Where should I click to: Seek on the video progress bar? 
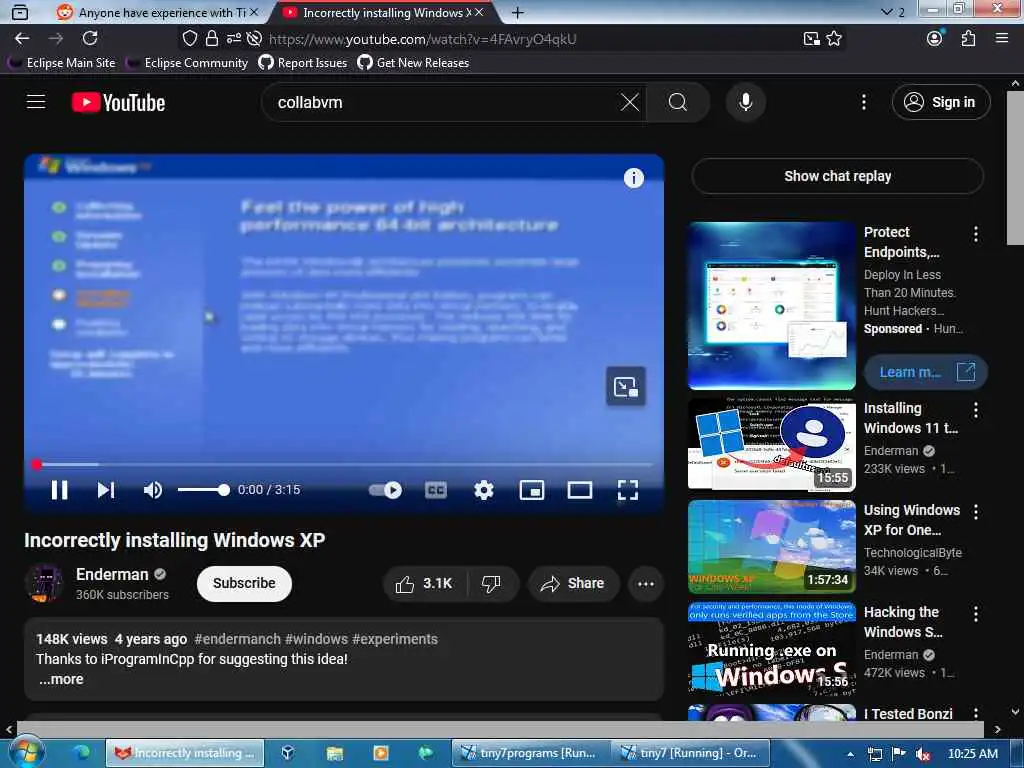[x=344, y=464]
